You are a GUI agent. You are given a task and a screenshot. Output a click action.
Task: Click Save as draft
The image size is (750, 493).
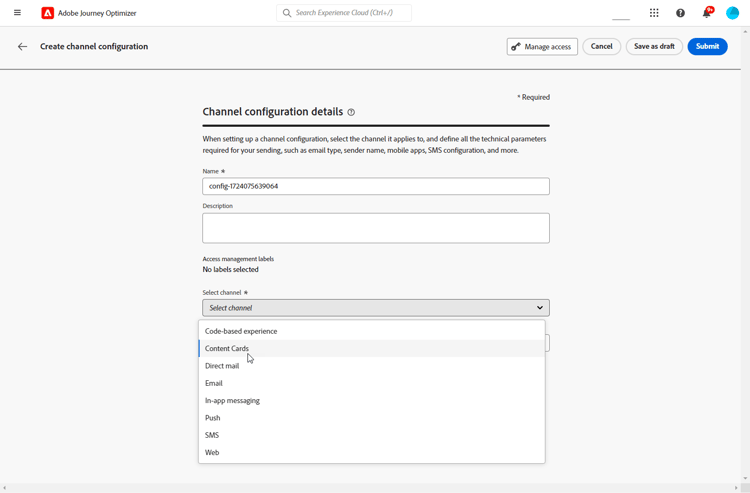(654, 47)
